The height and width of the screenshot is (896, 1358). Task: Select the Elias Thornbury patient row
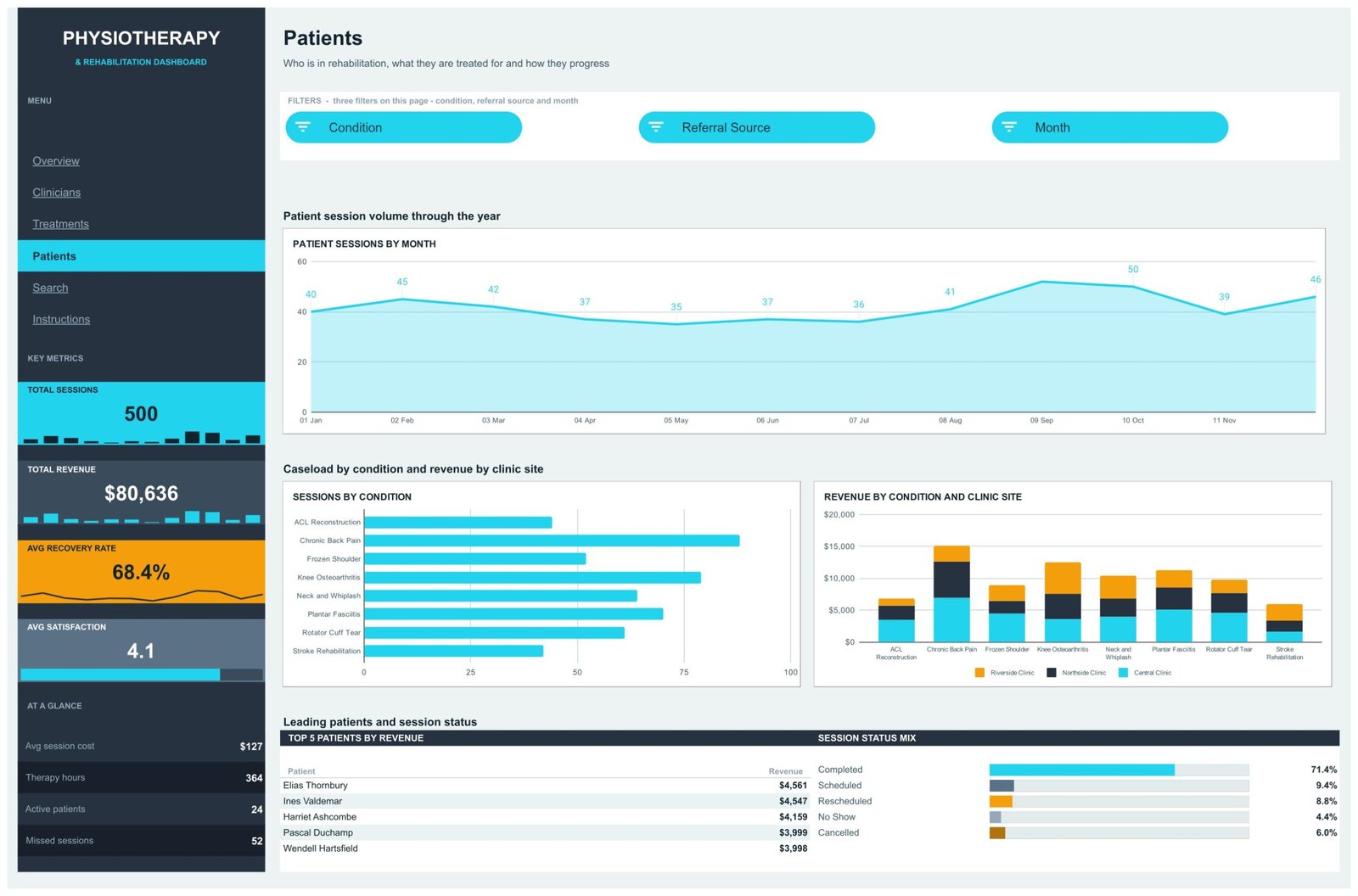pyautogui.click(x=545, y=786)
